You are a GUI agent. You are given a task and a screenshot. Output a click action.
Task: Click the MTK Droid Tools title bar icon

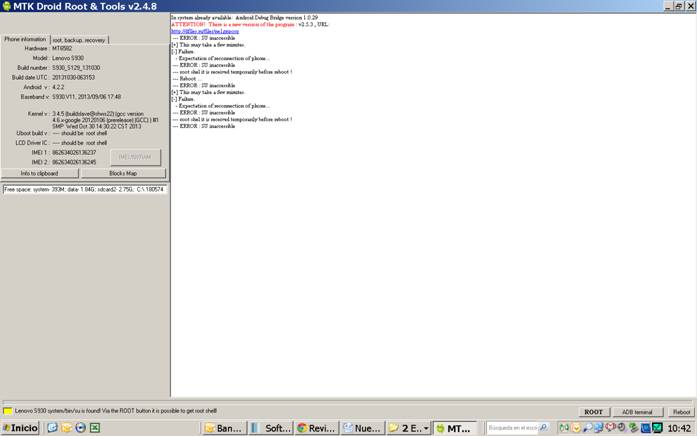click(x=7, y=6)
